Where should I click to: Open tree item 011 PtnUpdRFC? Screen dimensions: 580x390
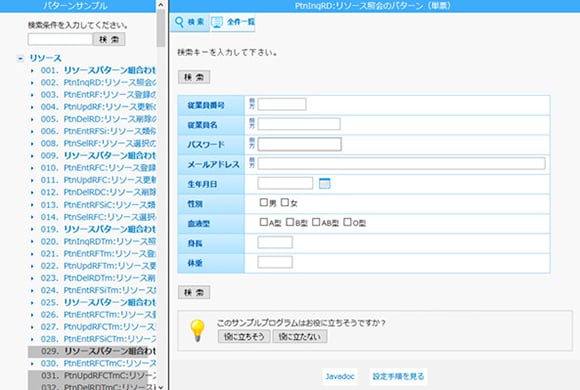[x=98, y=180]
